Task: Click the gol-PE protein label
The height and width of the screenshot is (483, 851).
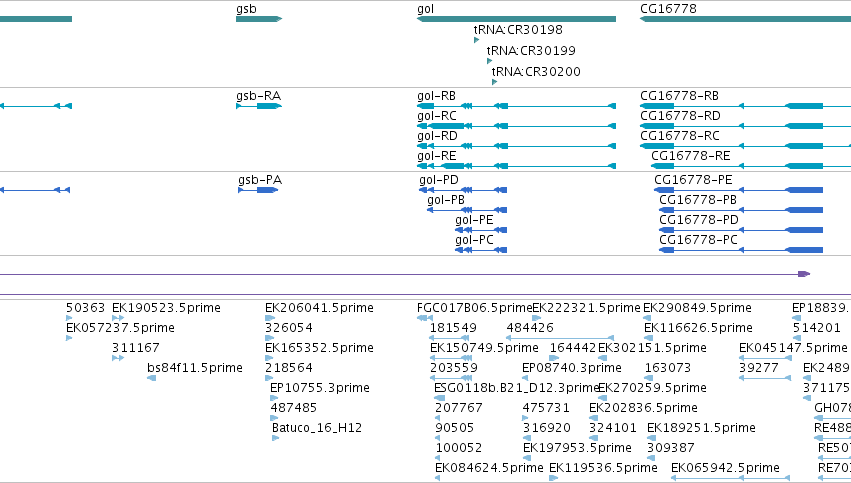Action: click(474, 220)
